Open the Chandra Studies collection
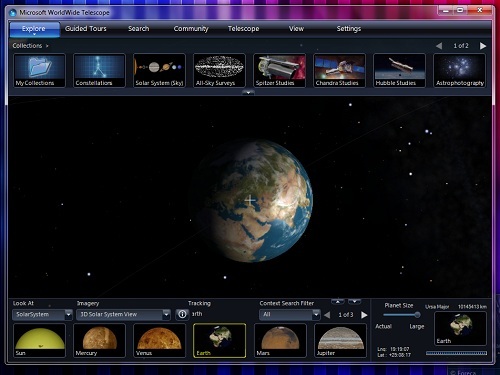Viewport: 500px width, 375px height. [x=339, y=71]
